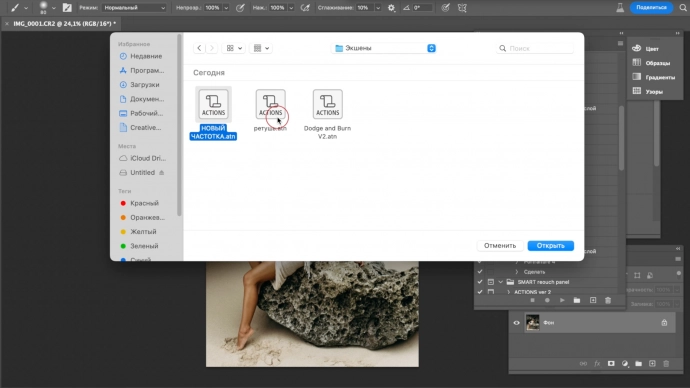Viewport: 690px width, 388px height.
Task: Click the play action button in Actions panel
Action: pos(562,300)
